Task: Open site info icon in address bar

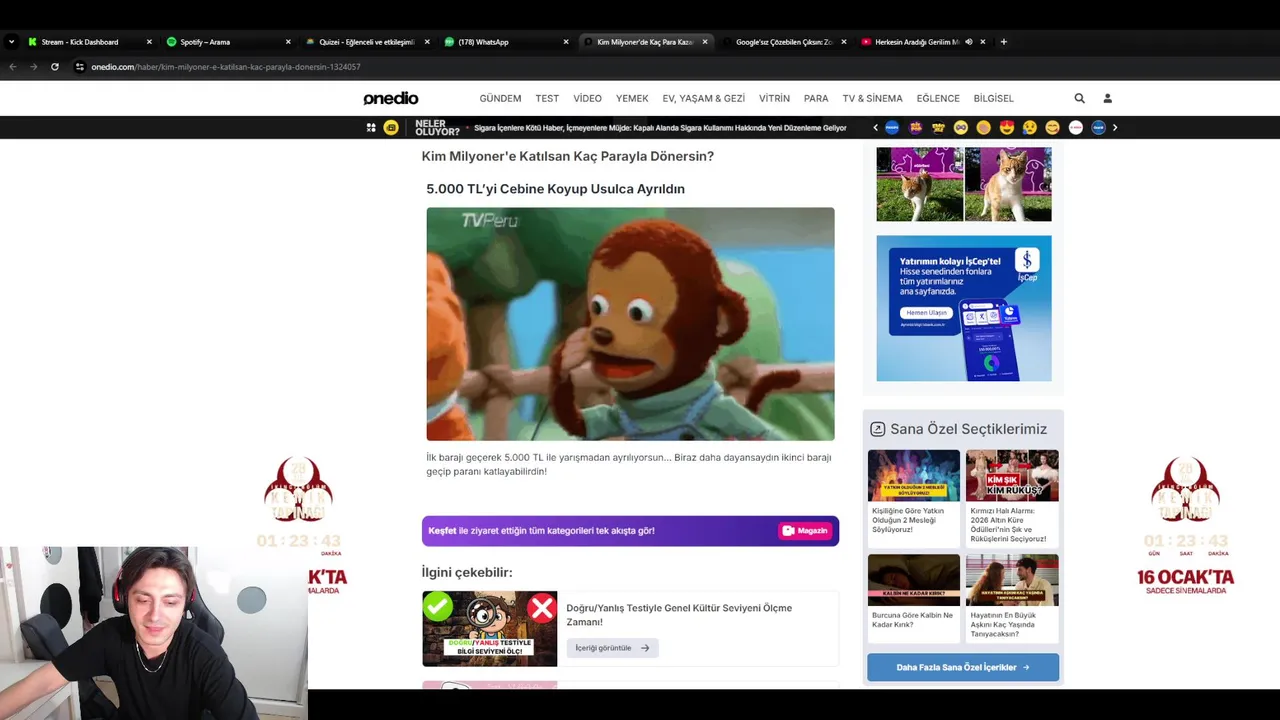Action: click(80, 67)
